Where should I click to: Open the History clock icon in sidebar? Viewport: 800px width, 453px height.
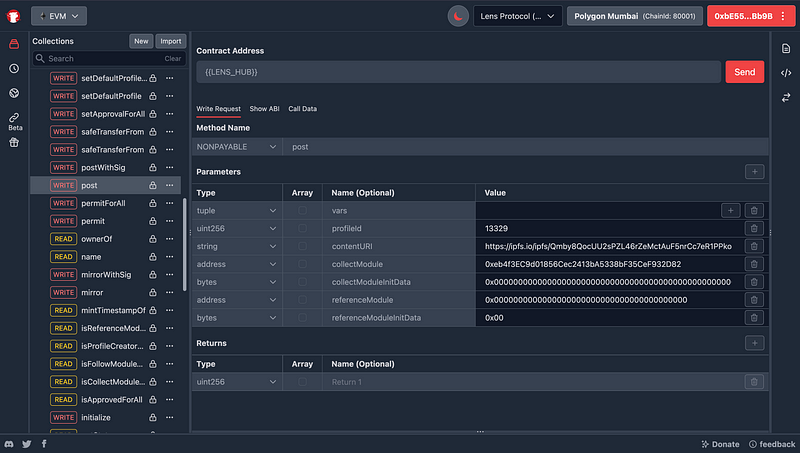(14, 69)
